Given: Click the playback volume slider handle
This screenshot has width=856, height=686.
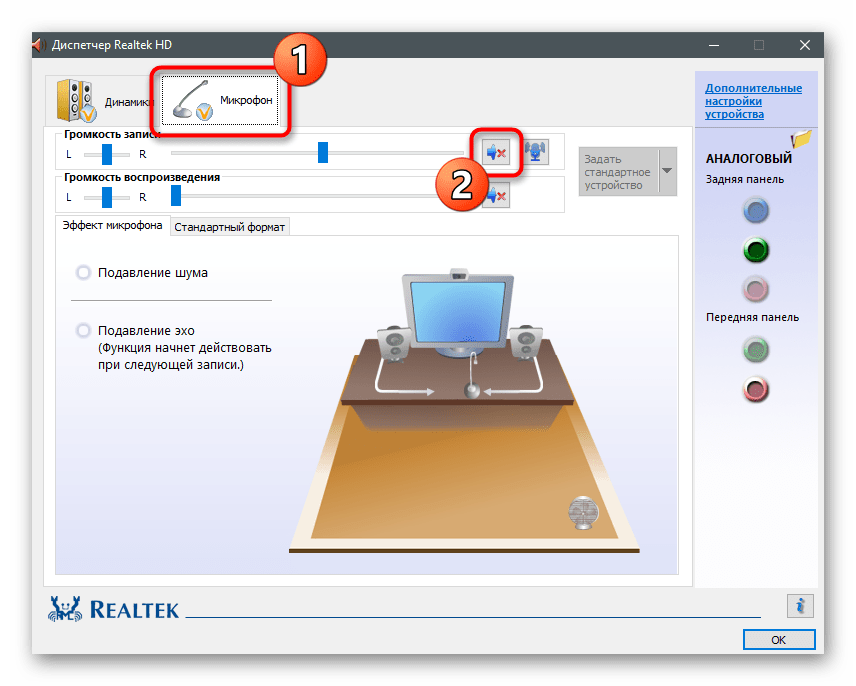Looking at the screenshot, I should pos(176,195).
